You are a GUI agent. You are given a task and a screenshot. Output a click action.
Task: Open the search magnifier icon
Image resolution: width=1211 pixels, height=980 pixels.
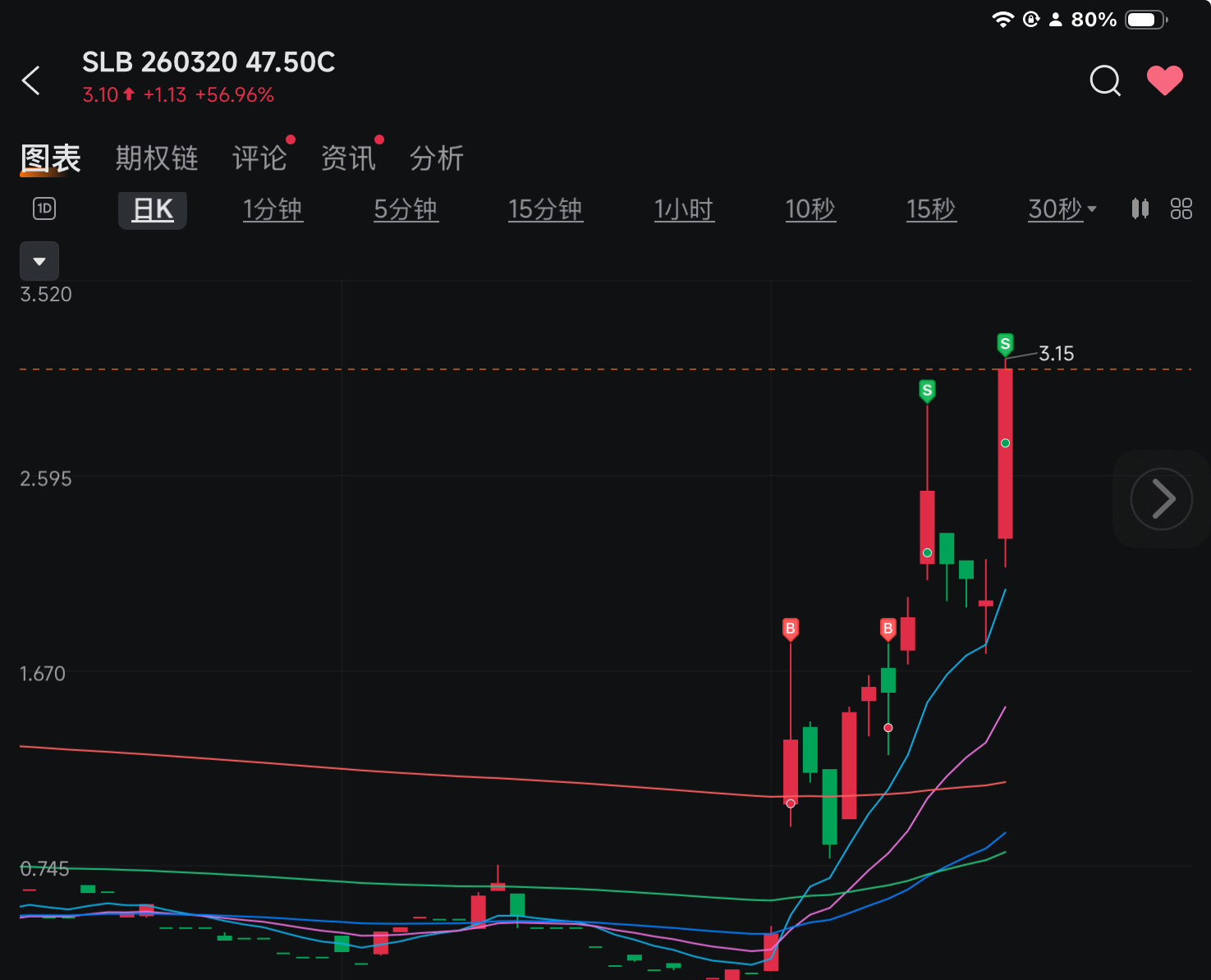click(1105, 80)
